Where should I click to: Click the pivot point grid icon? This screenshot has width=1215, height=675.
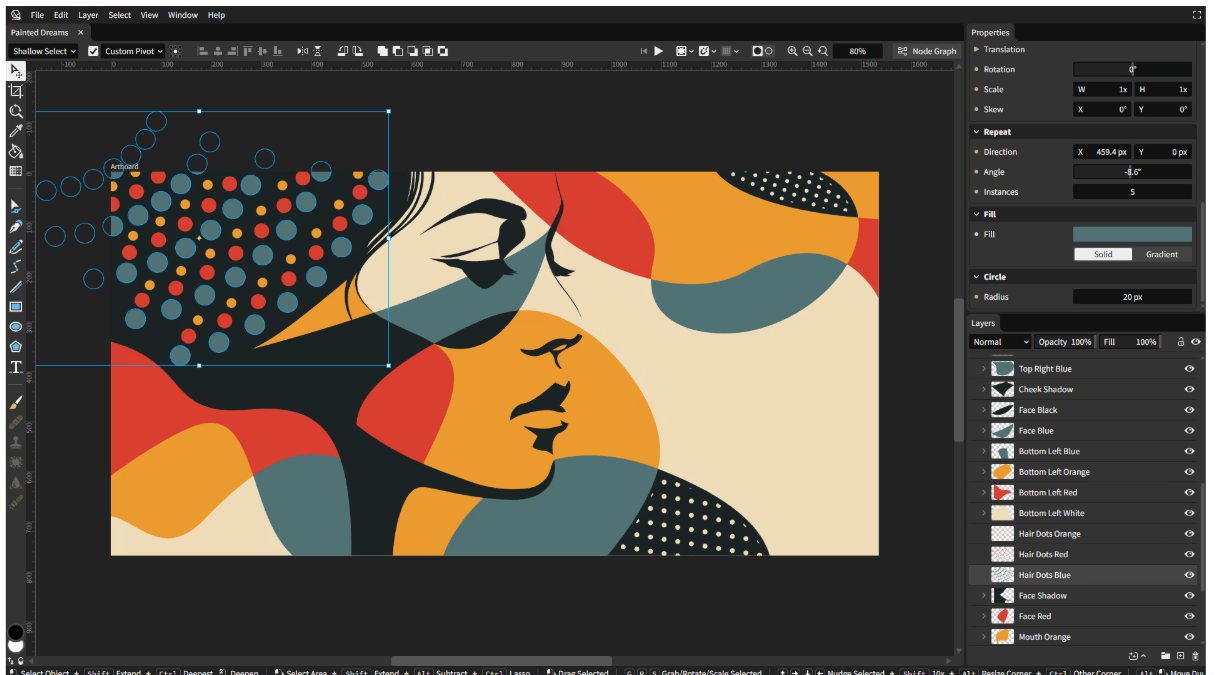(x=176, y=51)
